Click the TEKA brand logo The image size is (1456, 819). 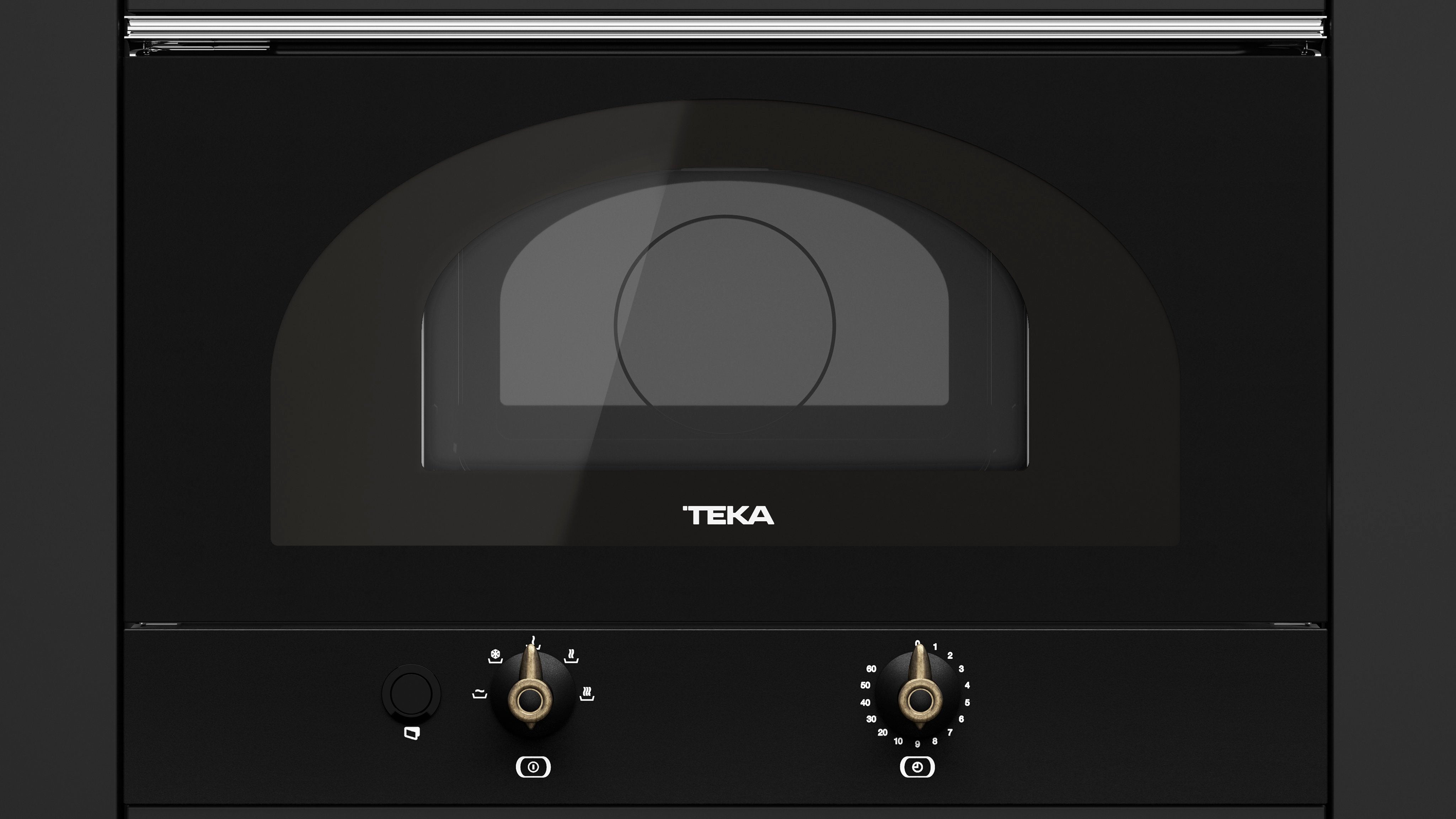[x=728, y=515]
